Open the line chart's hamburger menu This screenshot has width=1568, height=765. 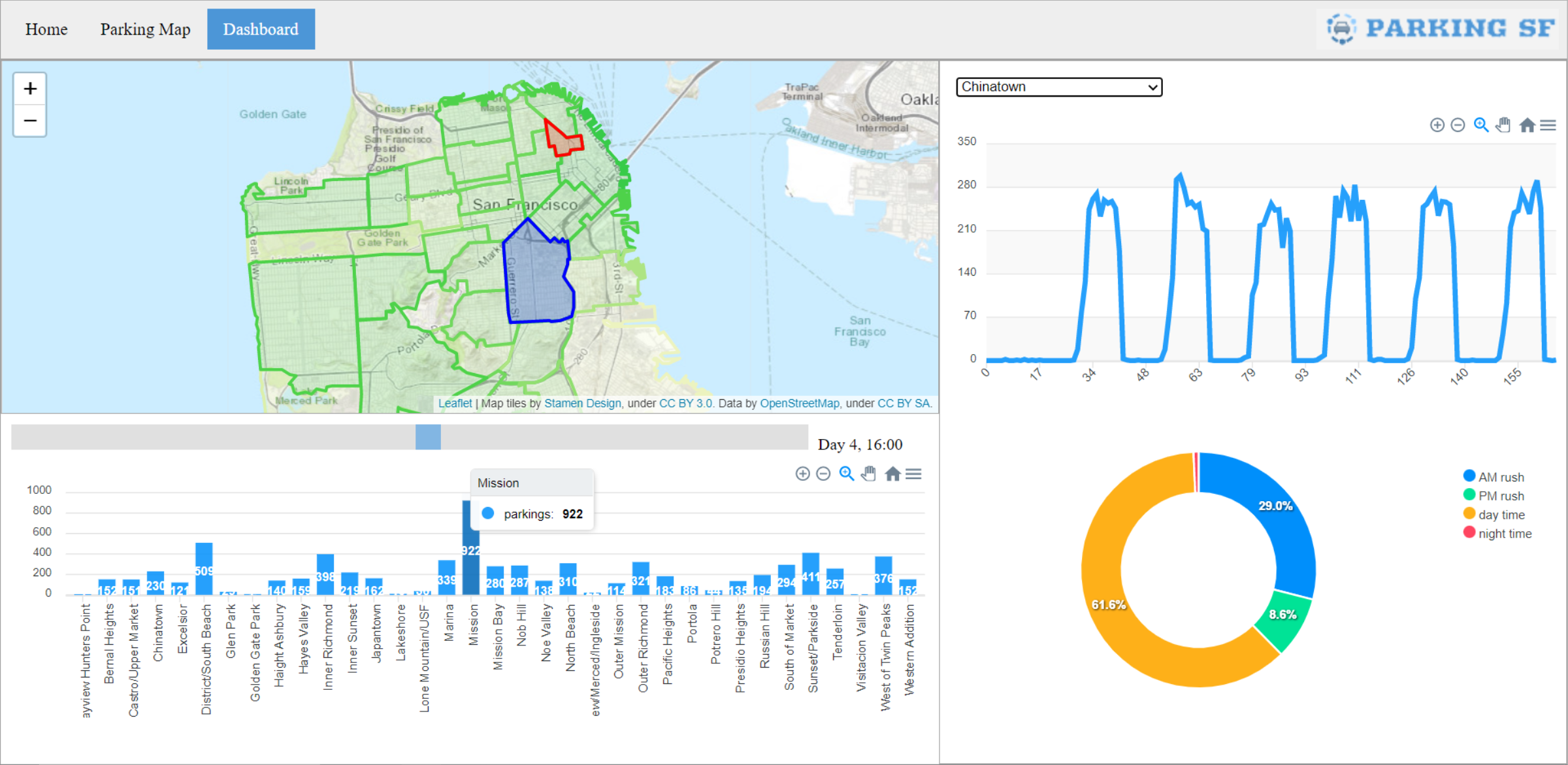pyautogui.click(x=1548, y=125)
